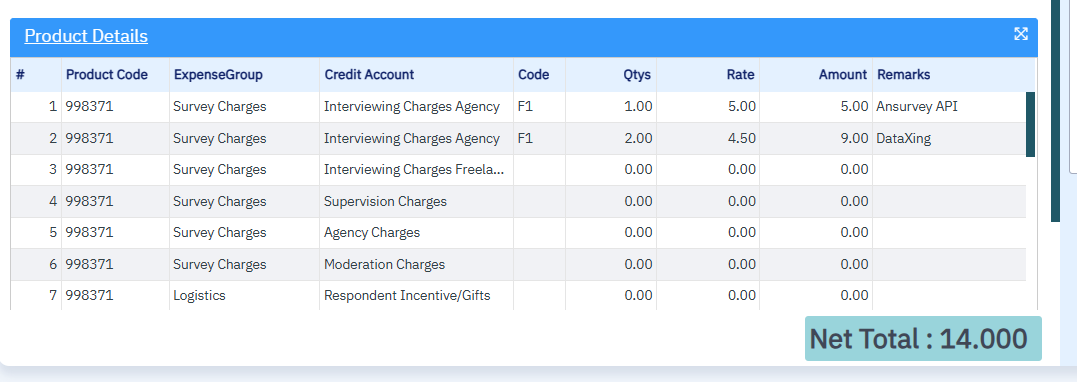
Task: Select the Rate cell showing 4.50
Action: (x=708, y=138)
